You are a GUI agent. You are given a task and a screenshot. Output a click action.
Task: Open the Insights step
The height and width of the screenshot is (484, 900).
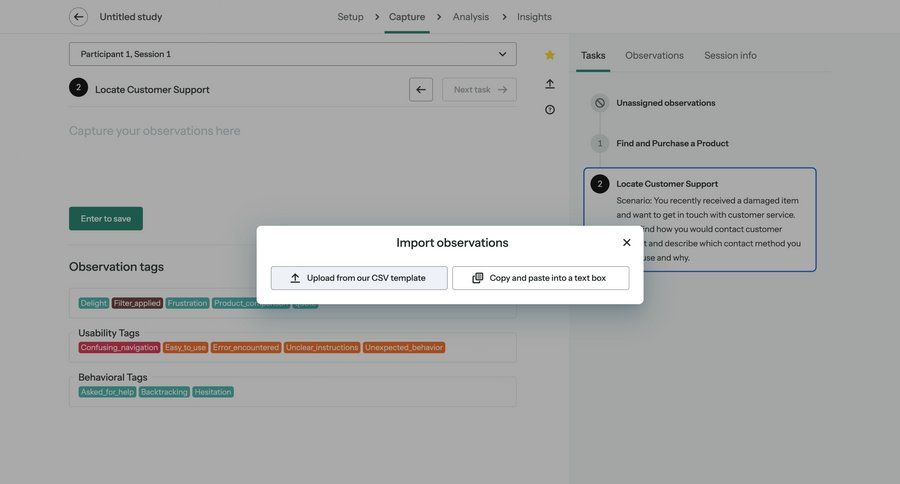coord(534,17)
